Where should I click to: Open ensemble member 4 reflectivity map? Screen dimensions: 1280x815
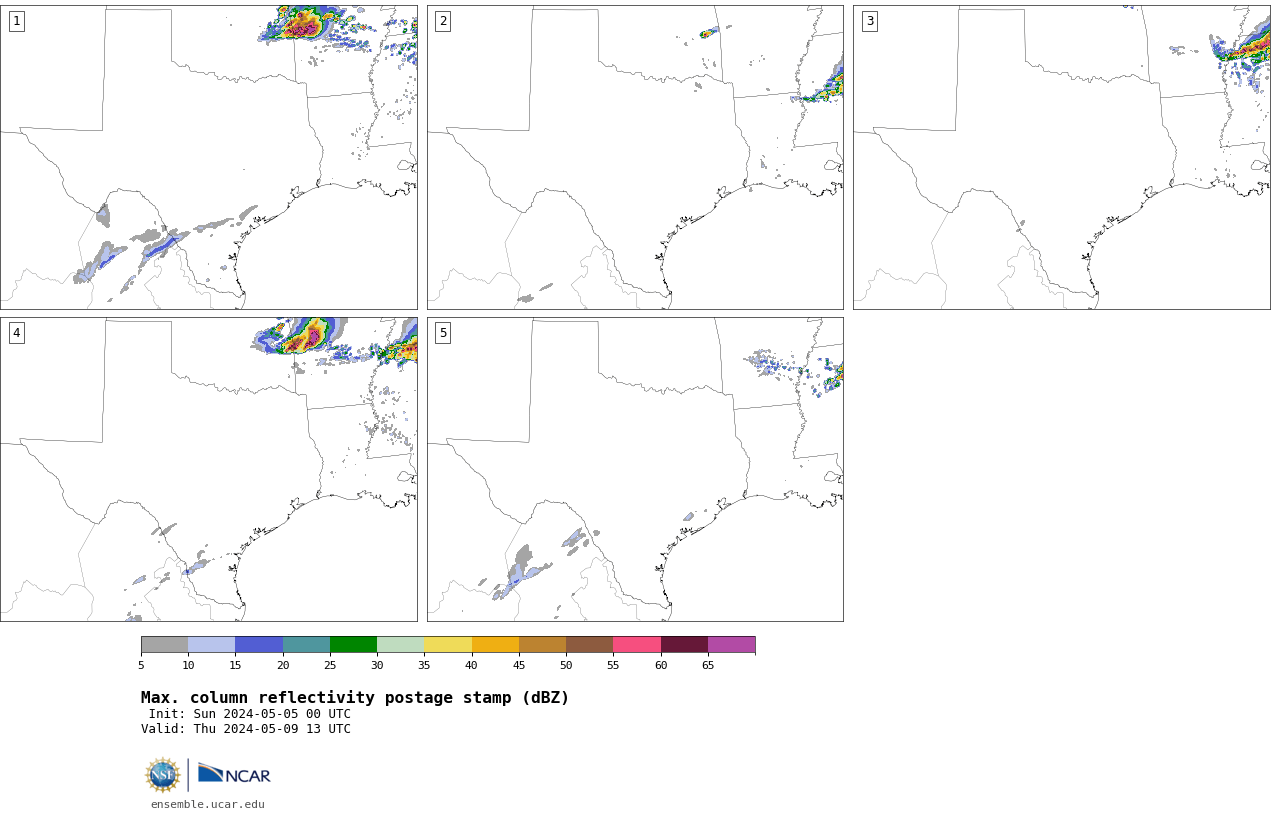208,470
